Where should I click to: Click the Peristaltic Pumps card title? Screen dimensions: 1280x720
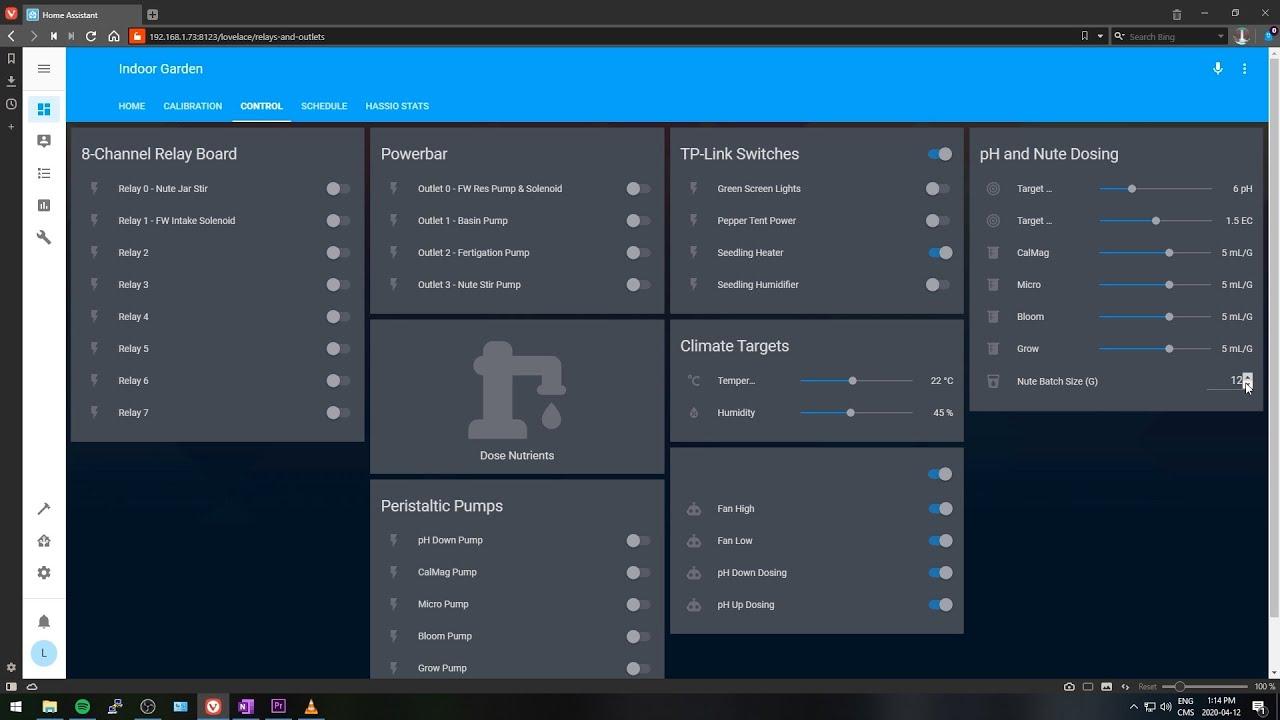pos(442,506)
